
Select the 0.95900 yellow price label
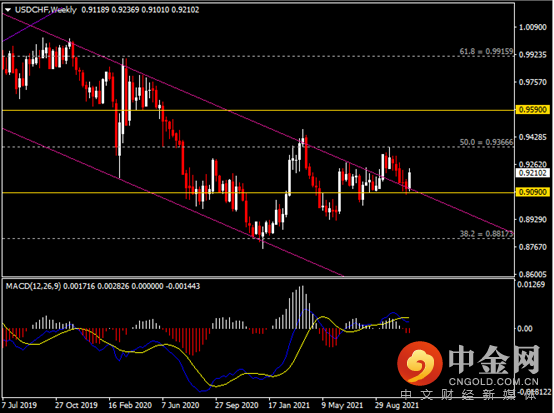(x=533, y=110)
